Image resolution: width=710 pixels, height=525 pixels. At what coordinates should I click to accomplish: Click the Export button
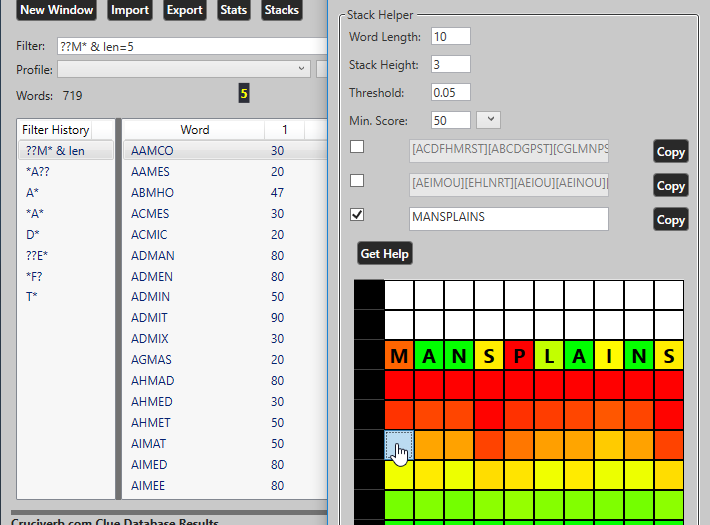coord(184,10)
